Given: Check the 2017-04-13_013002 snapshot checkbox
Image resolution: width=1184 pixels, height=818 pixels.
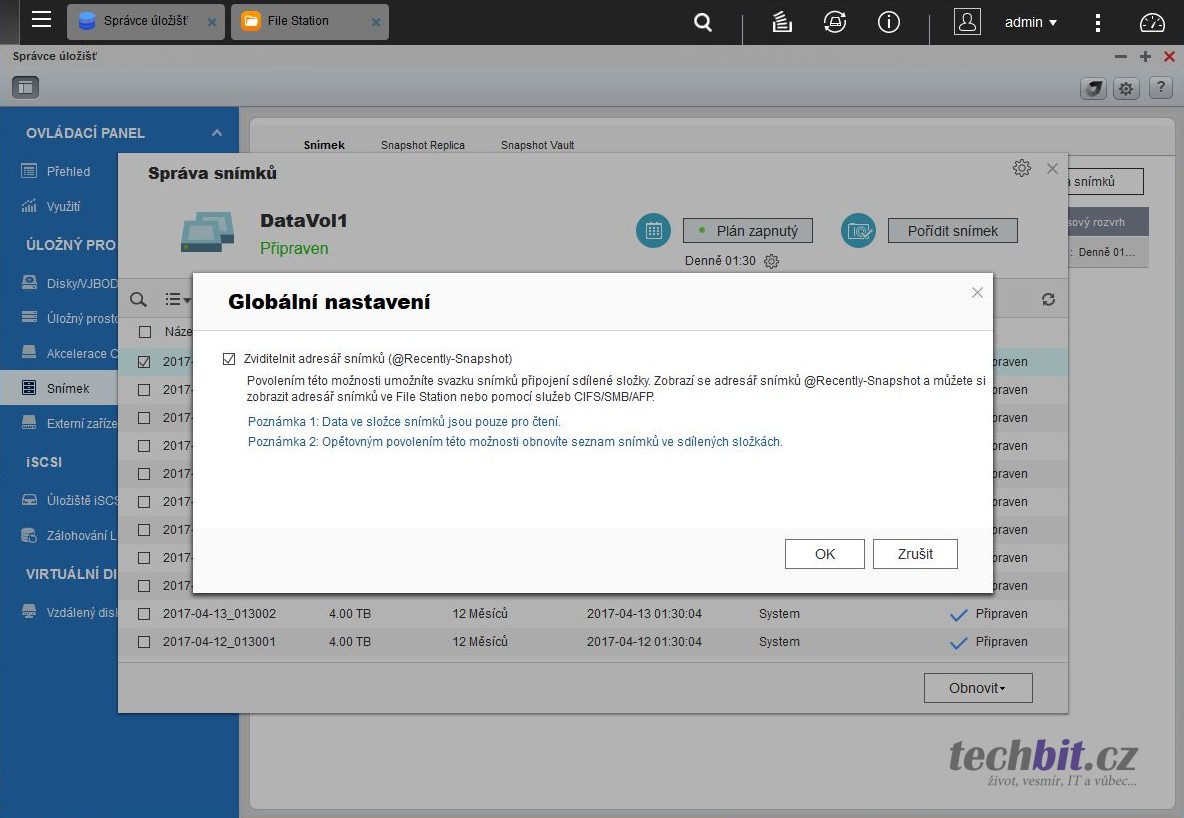Looking at the screenshot, I should 145,614.
